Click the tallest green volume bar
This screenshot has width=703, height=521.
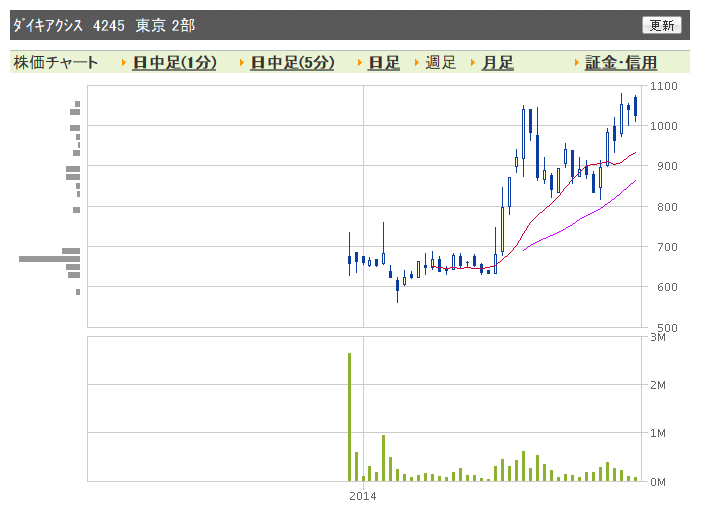350,417
